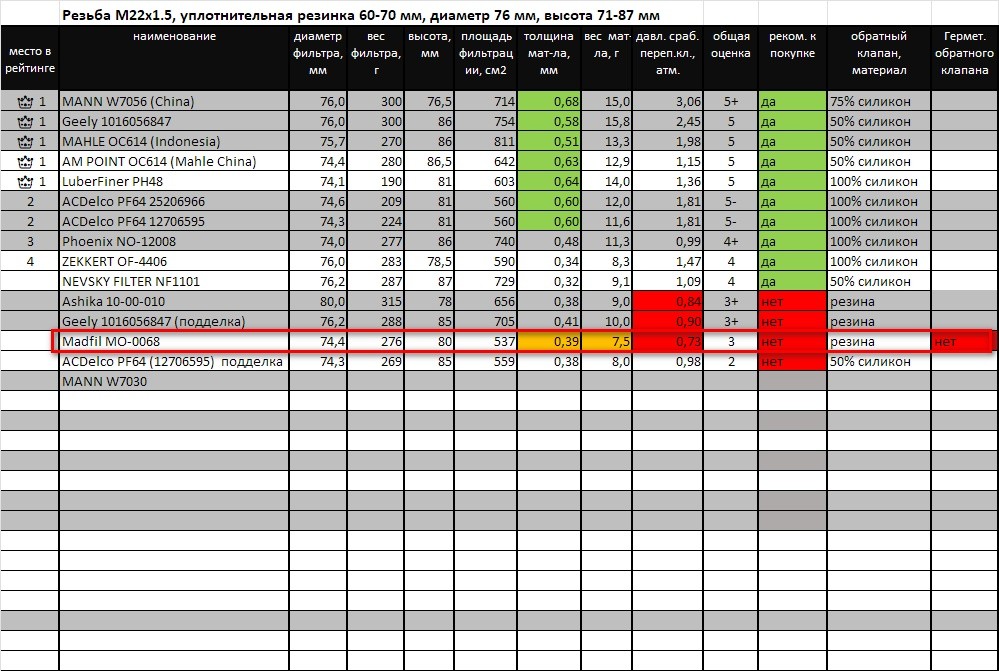Image resolution: width=999 pixels, height=671 pixels.
Task: Click the crown icon in LuberFiner PH48 row
Action: click(25, 182)
